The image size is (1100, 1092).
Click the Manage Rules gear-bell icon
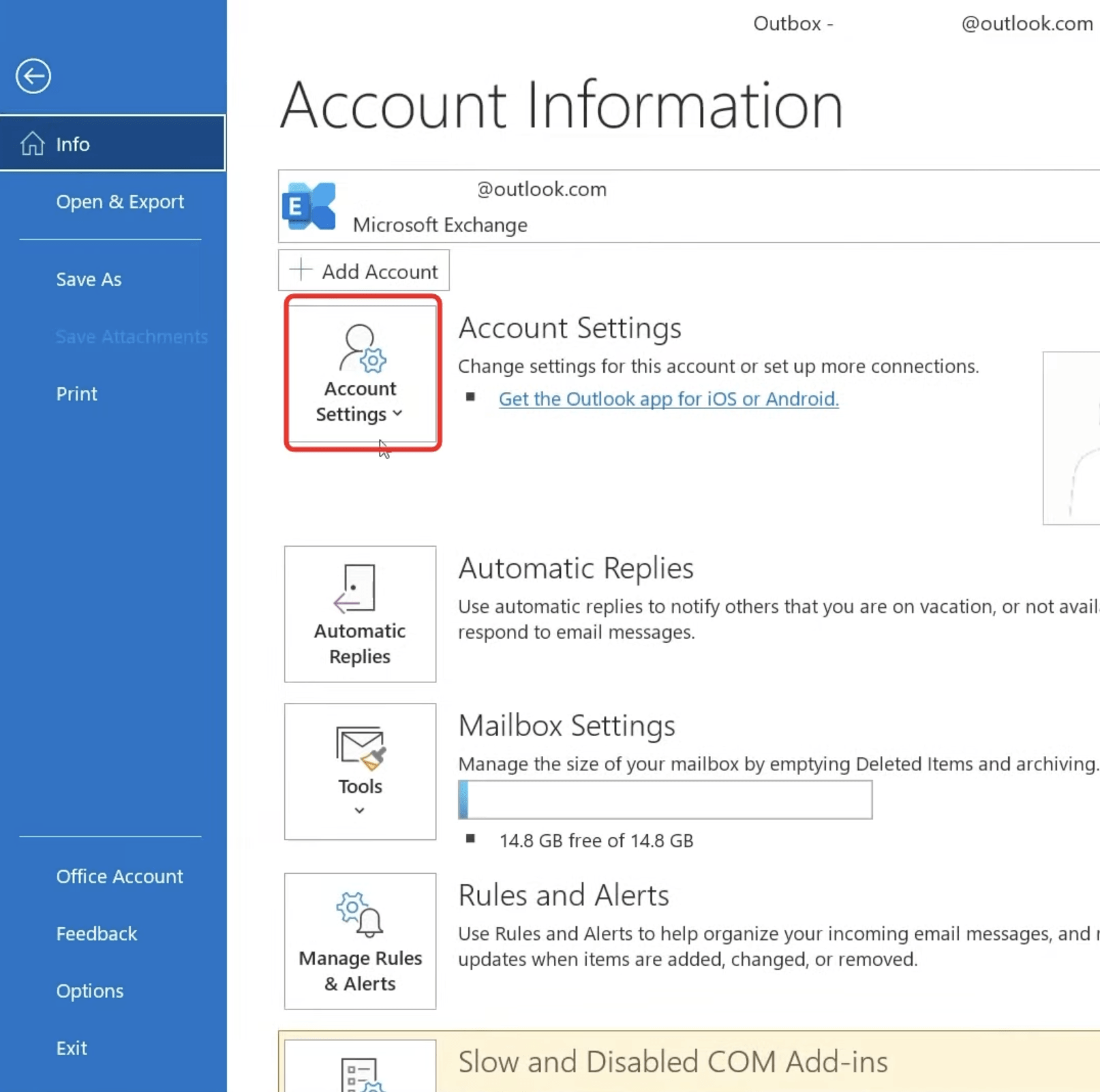360,914
